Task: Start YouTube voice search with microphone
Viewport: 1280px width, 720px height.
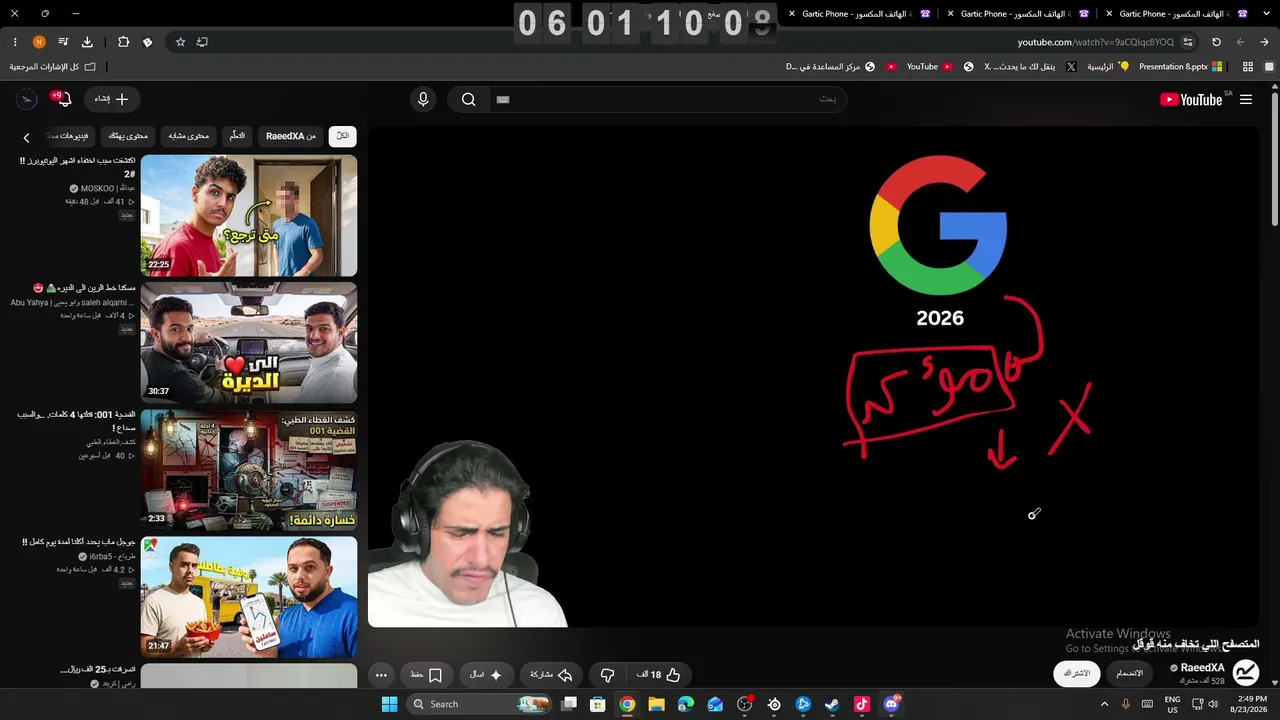Action: tap(423, 99)
